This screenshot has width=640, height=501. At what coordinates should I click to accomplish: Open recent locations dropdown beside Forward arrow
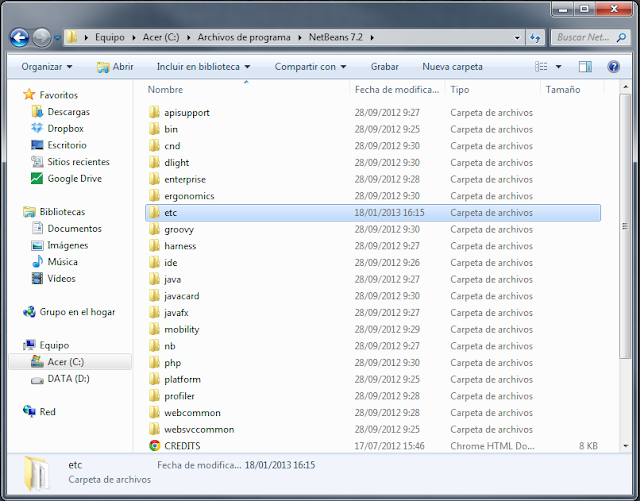pyautogui.click(x=58, y=38)
